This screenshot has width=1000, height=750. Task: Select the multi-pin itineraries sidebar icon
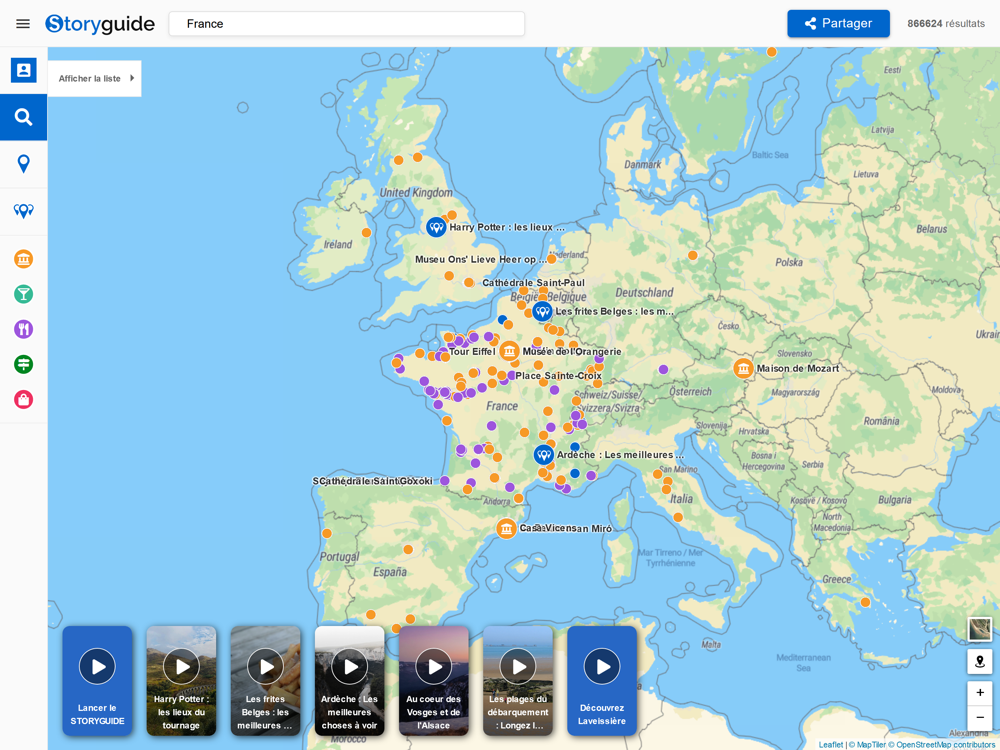coord(24,211)
